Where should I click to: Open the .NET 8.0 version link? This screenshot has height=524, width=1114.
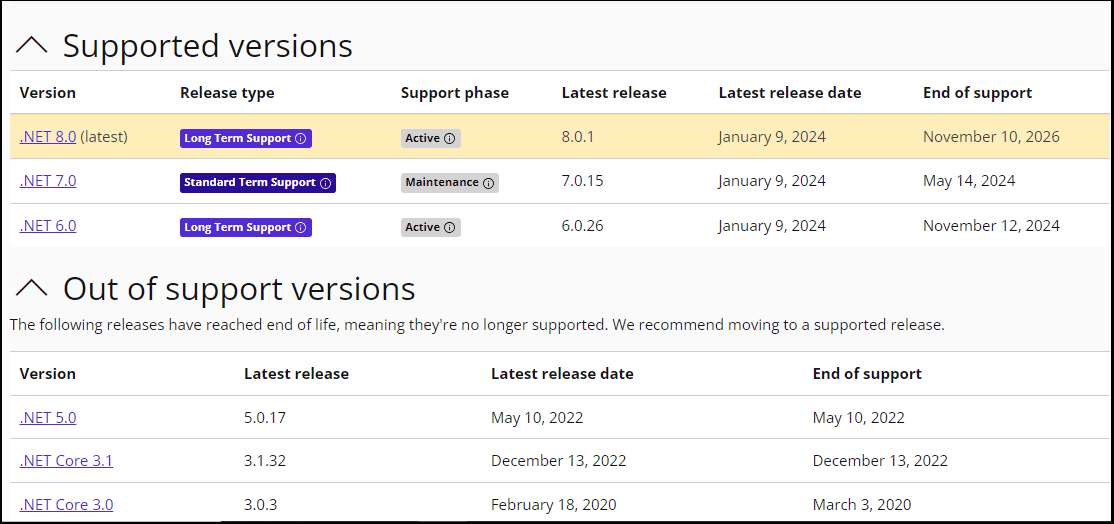click(x=48, y=136)
